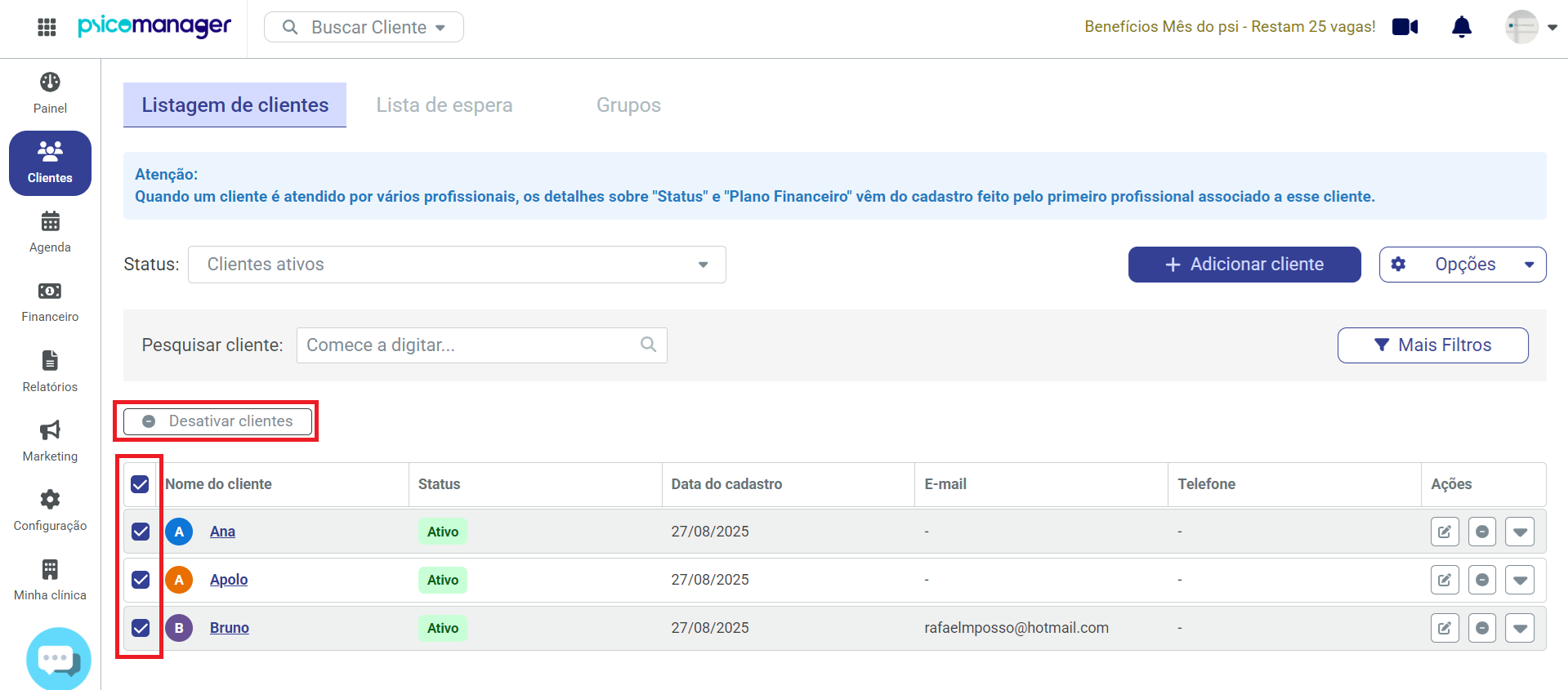Open Minha clínica in sidebar
The height and width of the screenshot is (690, 1568).
50,581
